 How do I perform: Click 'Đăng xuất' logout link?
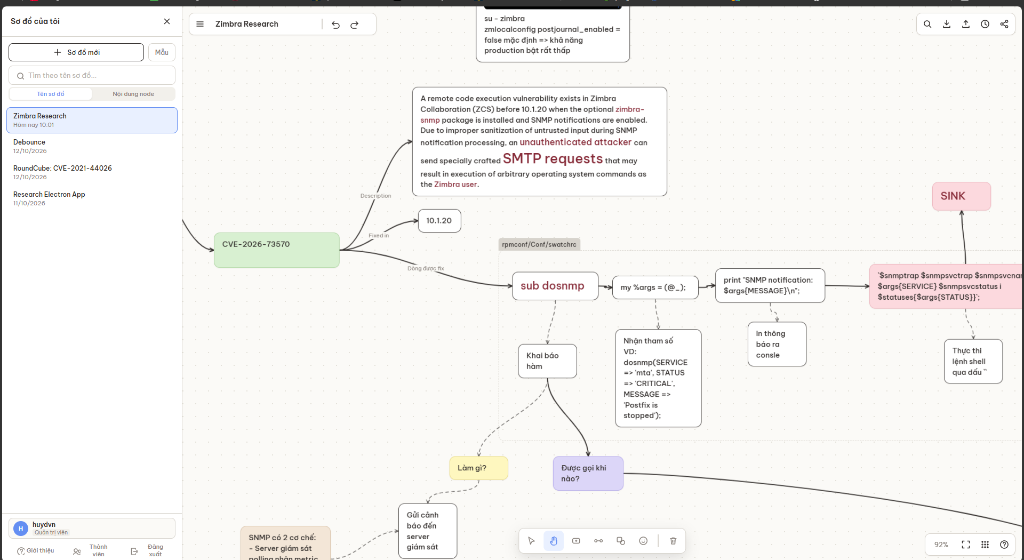coord(148,551)
